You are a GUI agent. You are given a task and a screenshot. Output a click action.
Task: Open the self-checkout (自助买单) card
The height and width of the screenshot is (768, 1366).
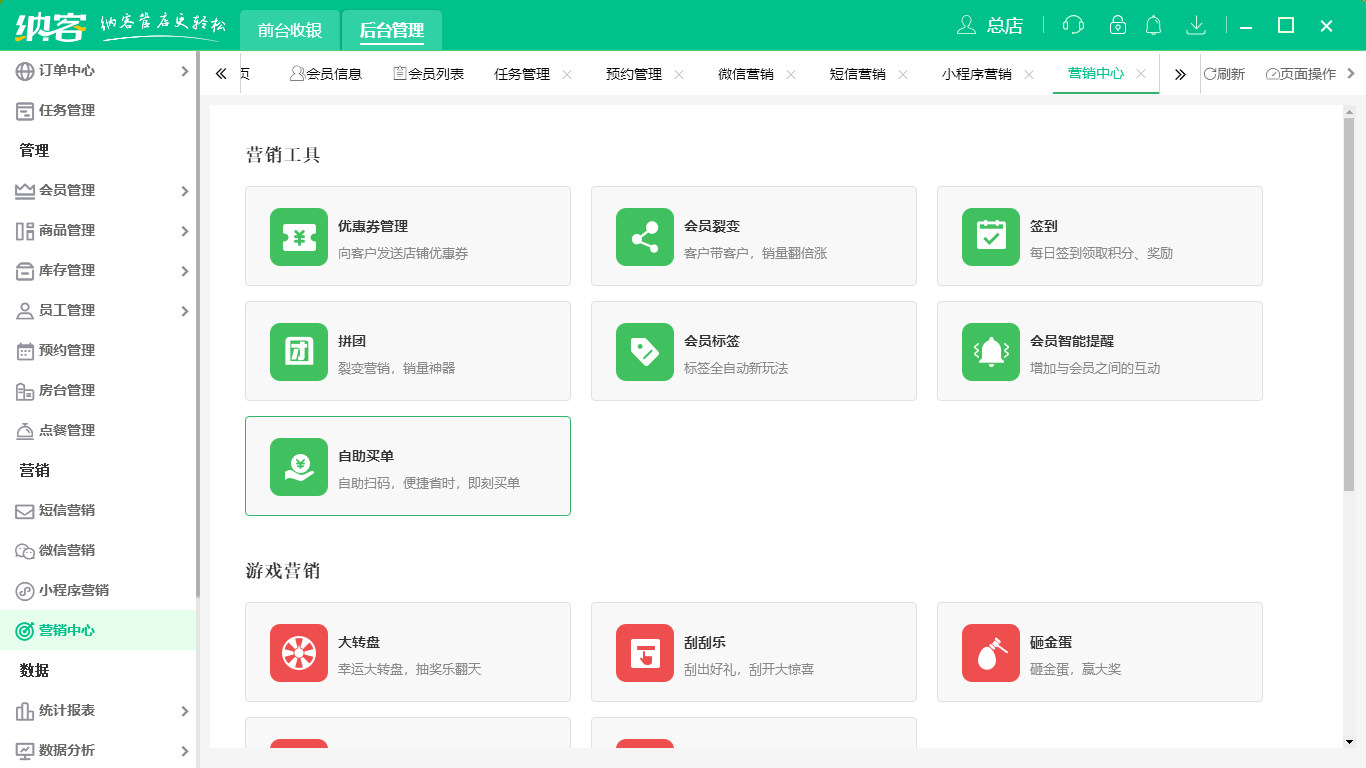(408, 466)
